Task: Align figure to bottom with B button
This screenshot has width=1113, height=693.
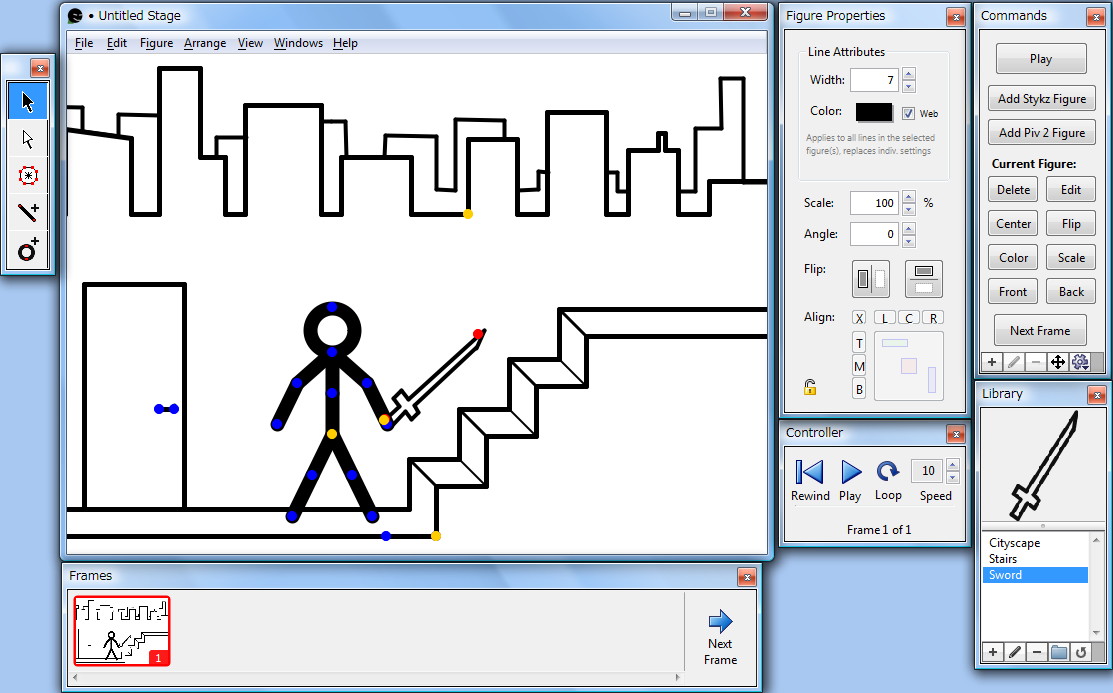Action: 859,389
